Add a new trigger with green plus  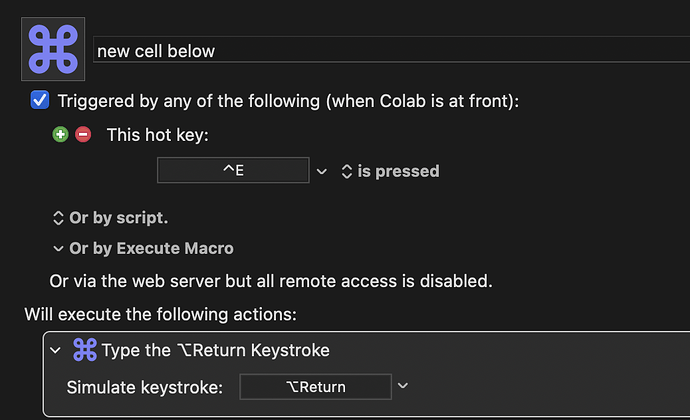(60, 134)
